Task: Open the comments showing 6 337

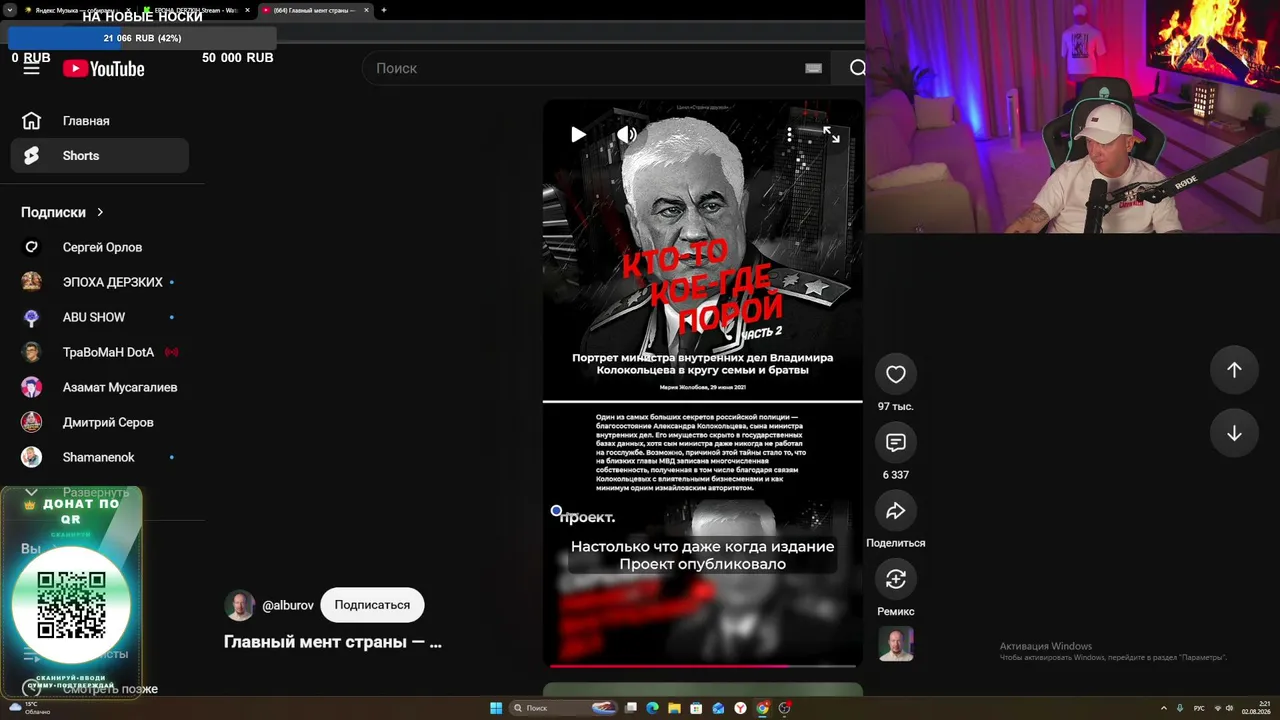Action: pyautogui.click(x=896, y=442)
